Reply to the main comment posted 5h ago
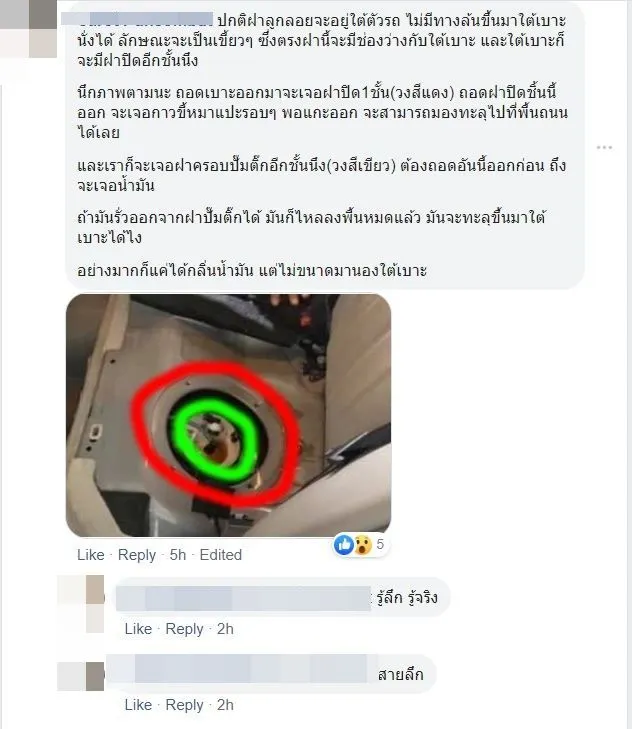 click(x=137, y=555)
